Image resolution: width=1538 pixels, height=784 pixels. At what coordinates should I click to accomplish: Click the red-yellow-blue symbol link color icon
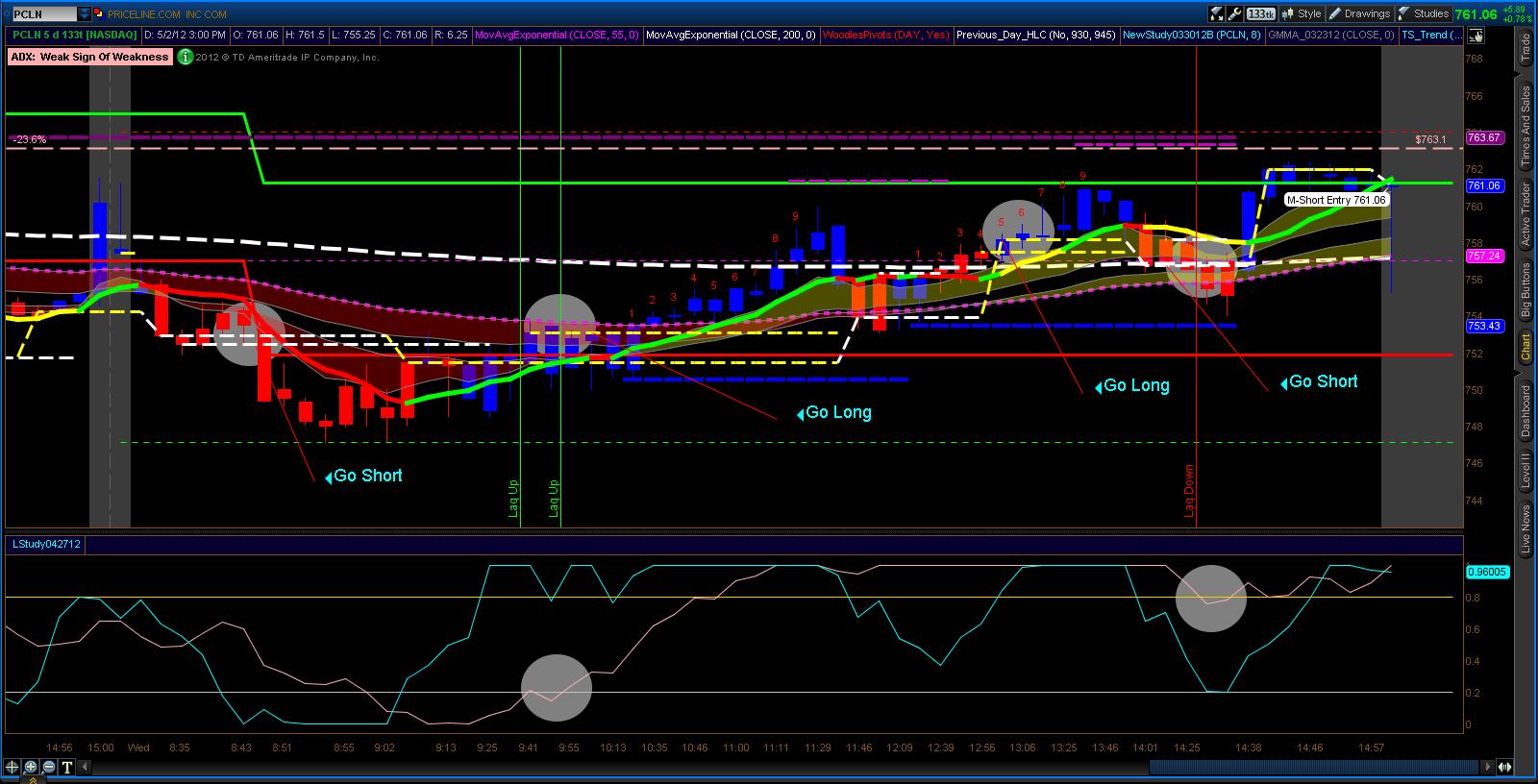(99, 14)
